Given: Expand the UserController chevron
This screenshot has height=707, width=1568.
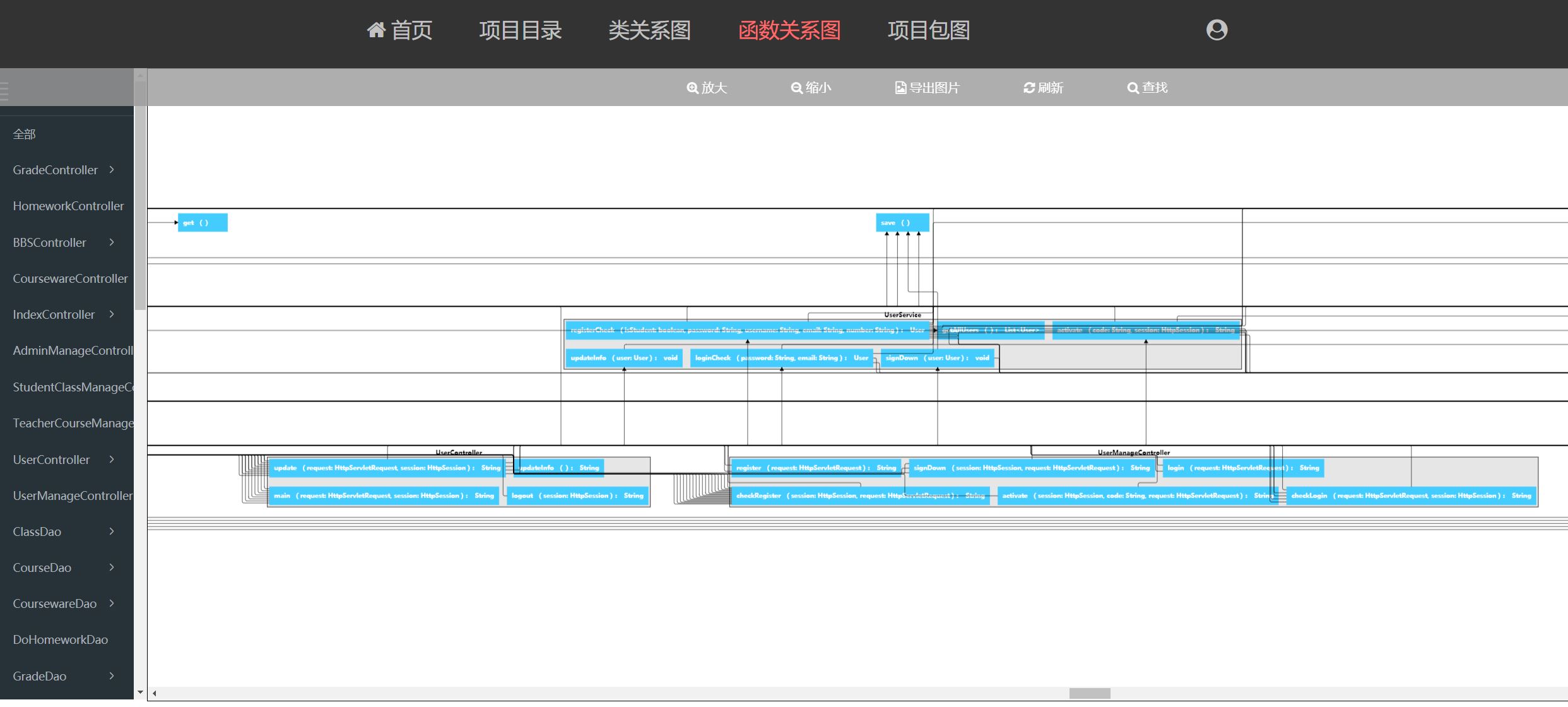Looking at the screenshot, I should pos(112,460).
